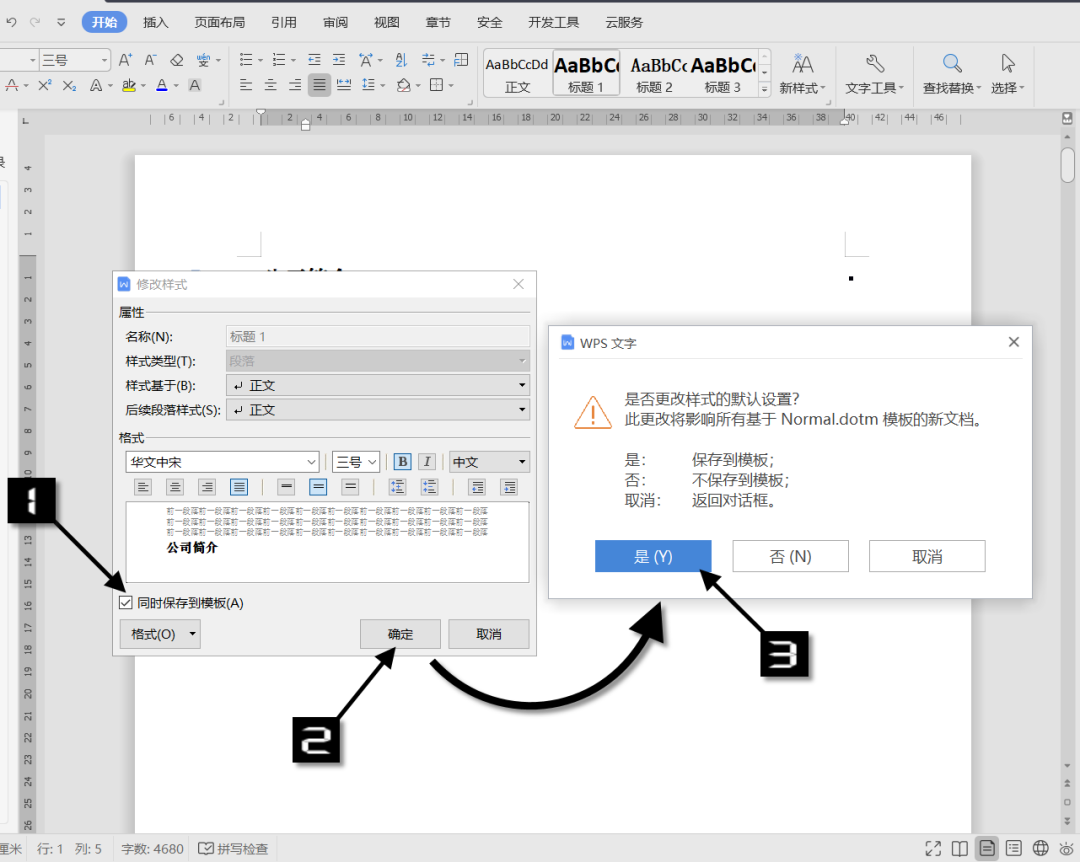Click the text highlight color icon
Image resolution: width=1080 pixels, height=862 pixels.
pos(129,85)
